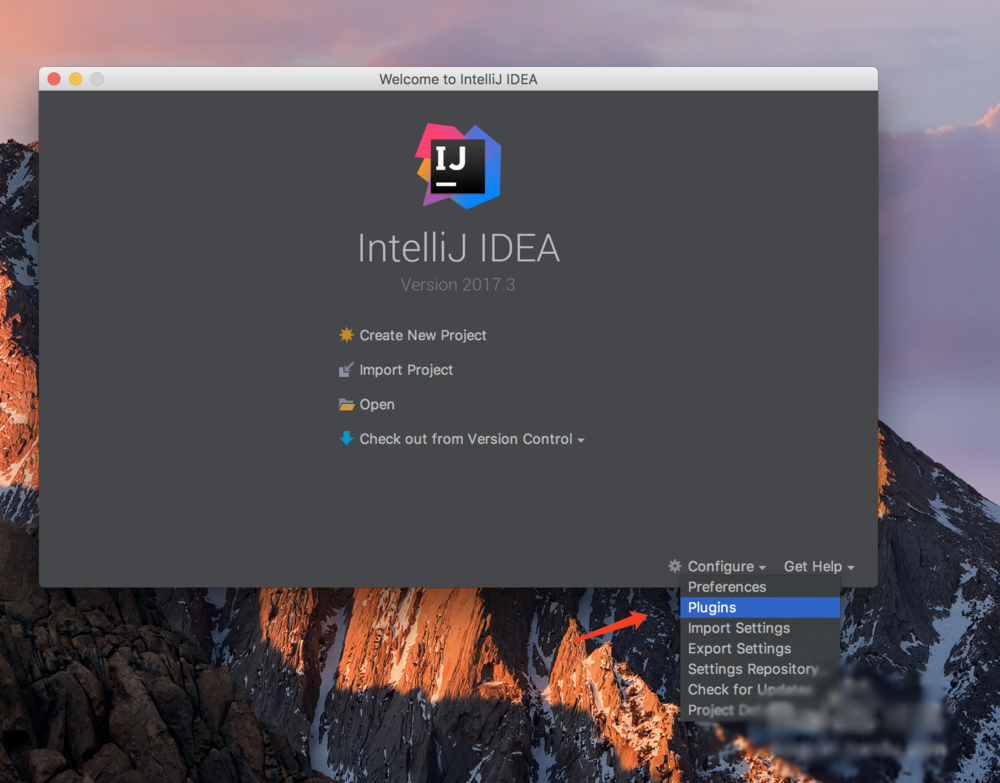
Task: Click the Create New Project star icon
Action: coord(346,335)
